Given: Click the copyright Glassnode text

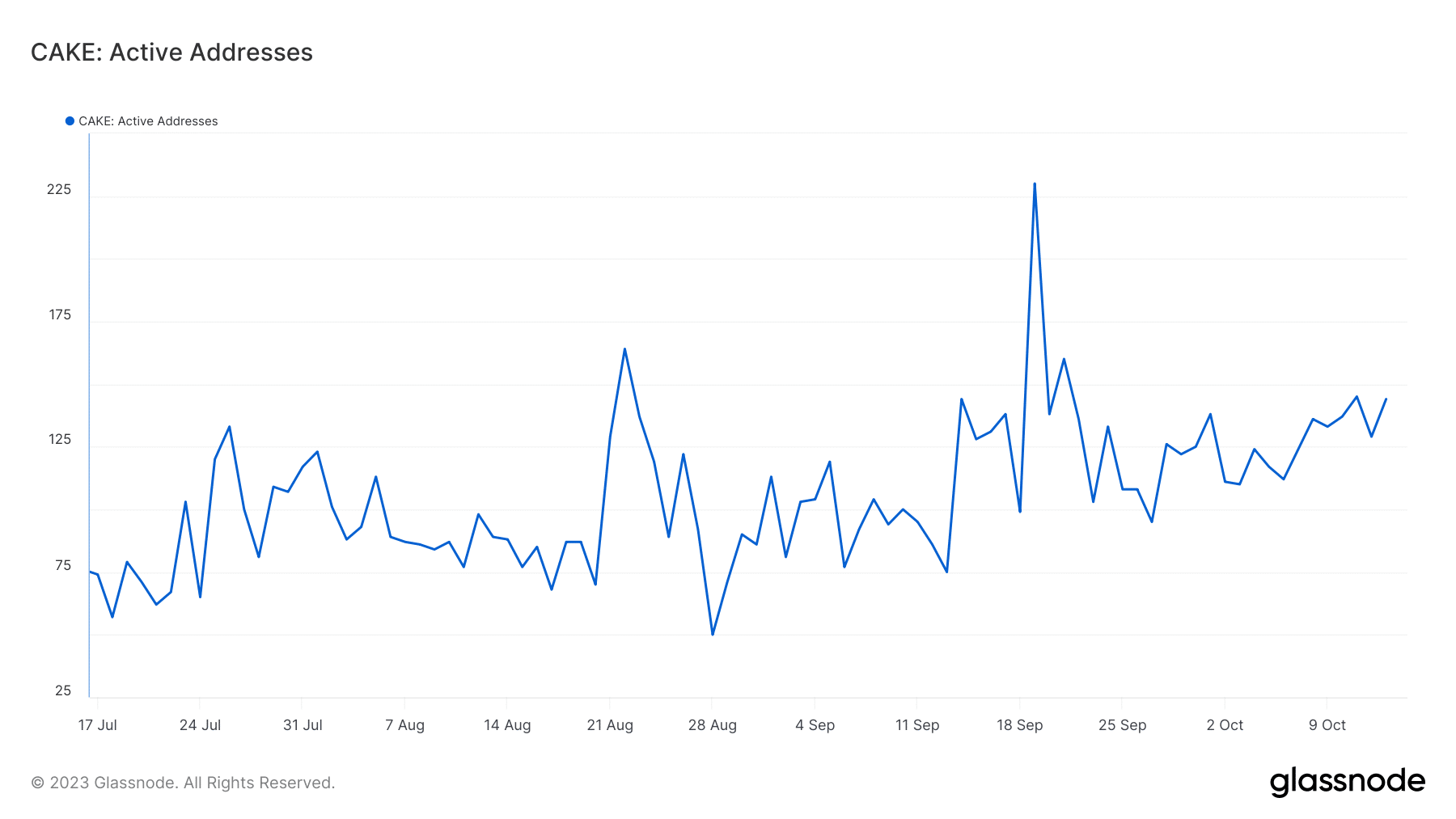Looking at the screenshot, I should tap(183, 783).
